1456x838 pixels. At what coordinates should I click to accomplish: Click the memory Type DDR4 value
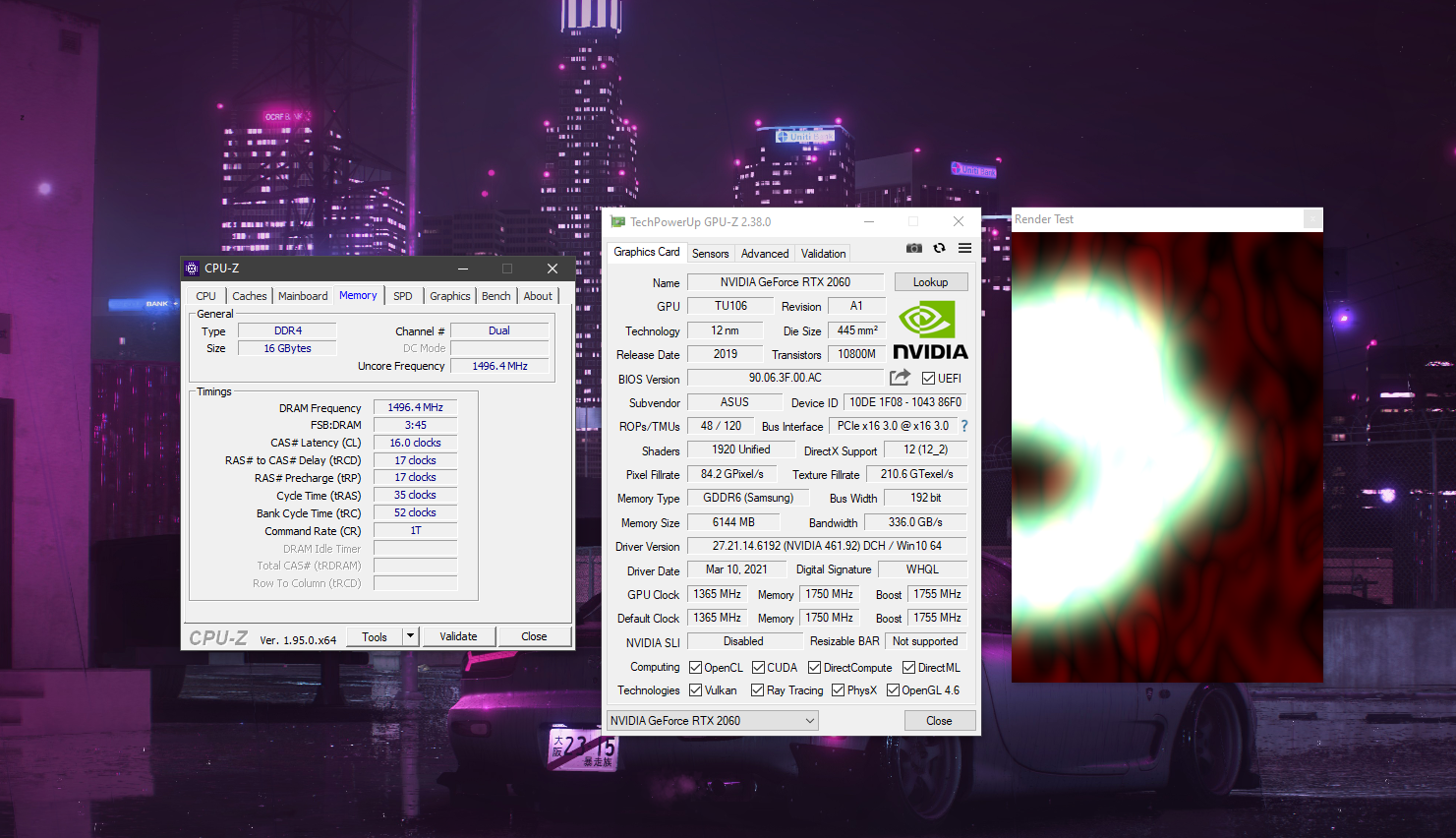tap(287, 330)
